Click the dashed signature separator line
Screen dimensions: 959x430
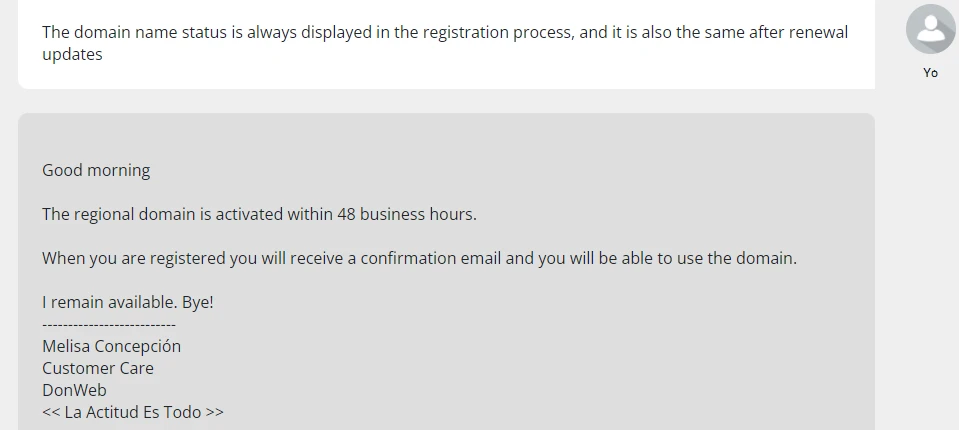(x=109, y=325)
